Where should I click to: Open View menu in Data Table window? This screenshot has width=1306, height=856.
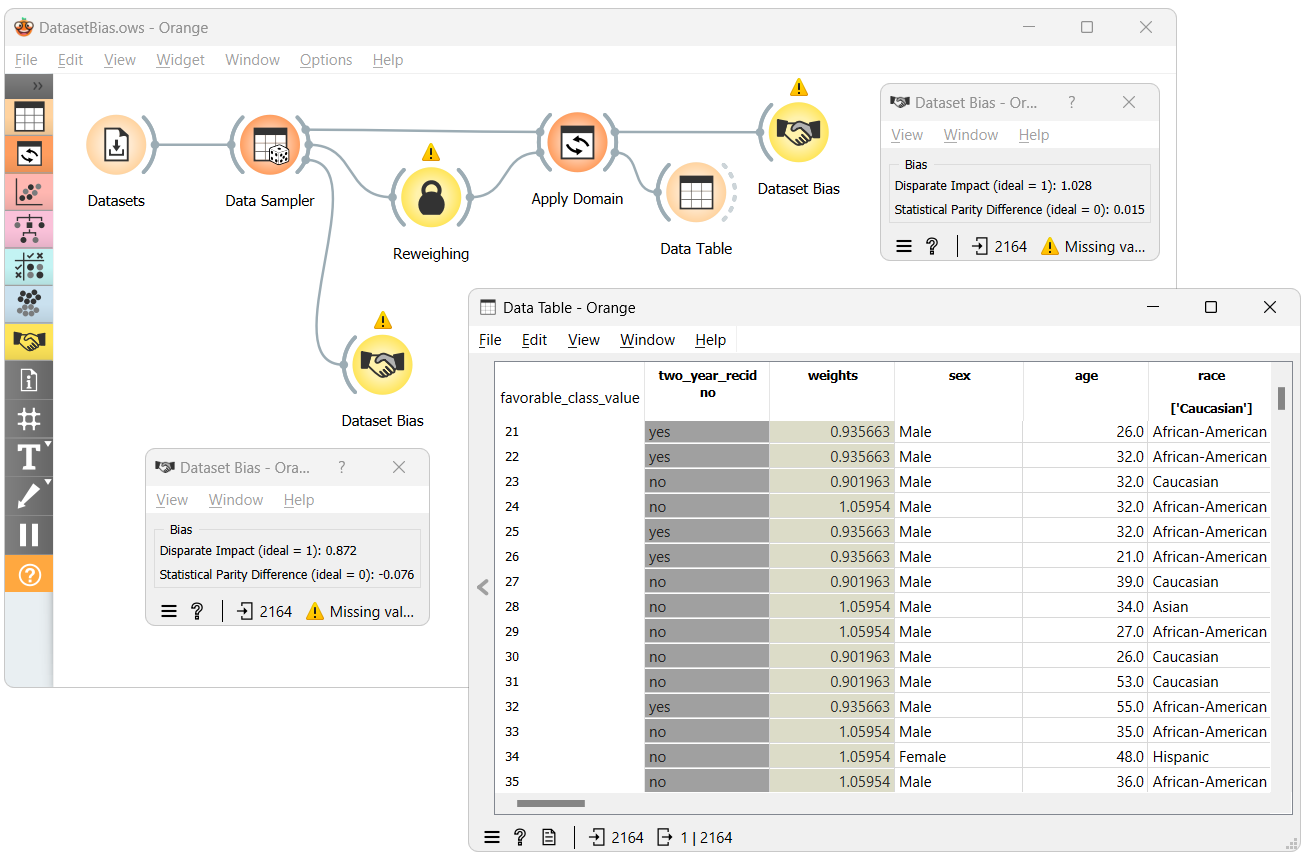coord(584,340)
